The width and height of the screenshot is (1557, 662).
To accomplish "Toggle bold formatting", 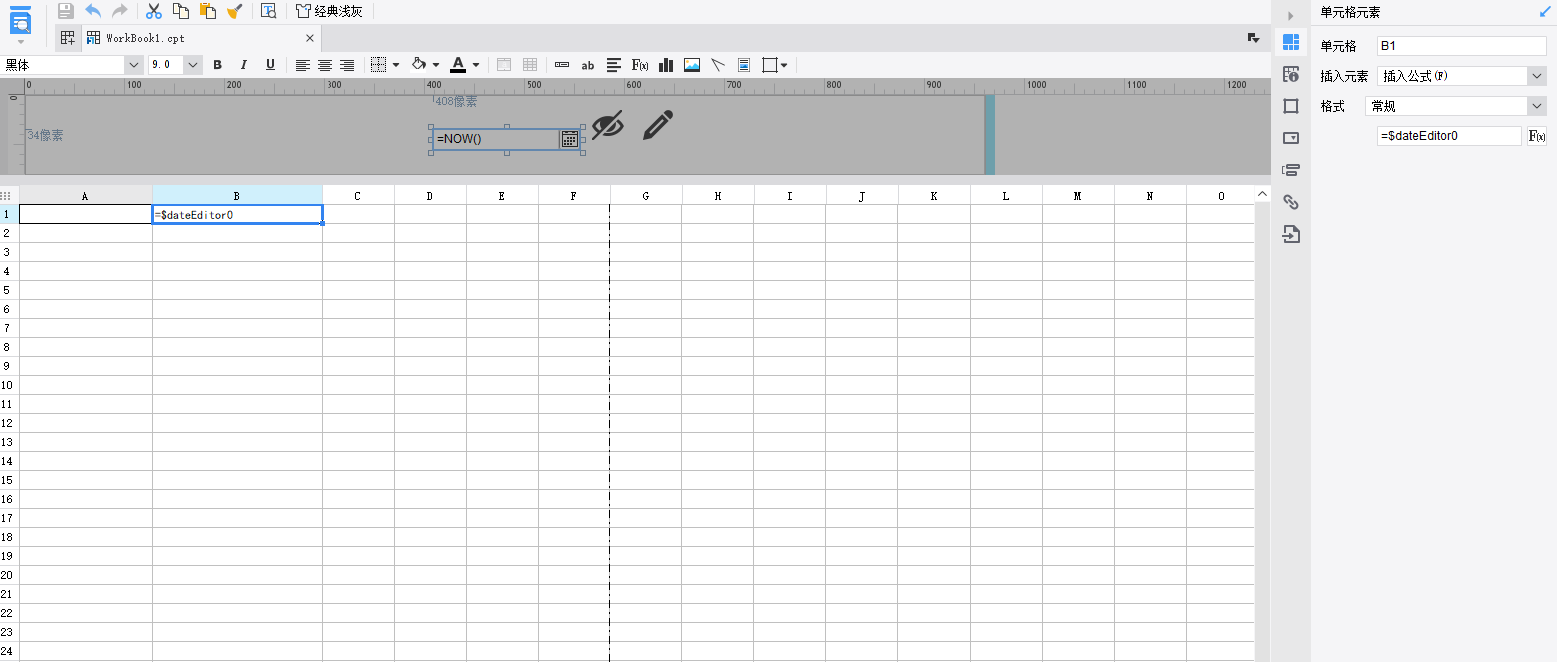I will tap(217, 65).
